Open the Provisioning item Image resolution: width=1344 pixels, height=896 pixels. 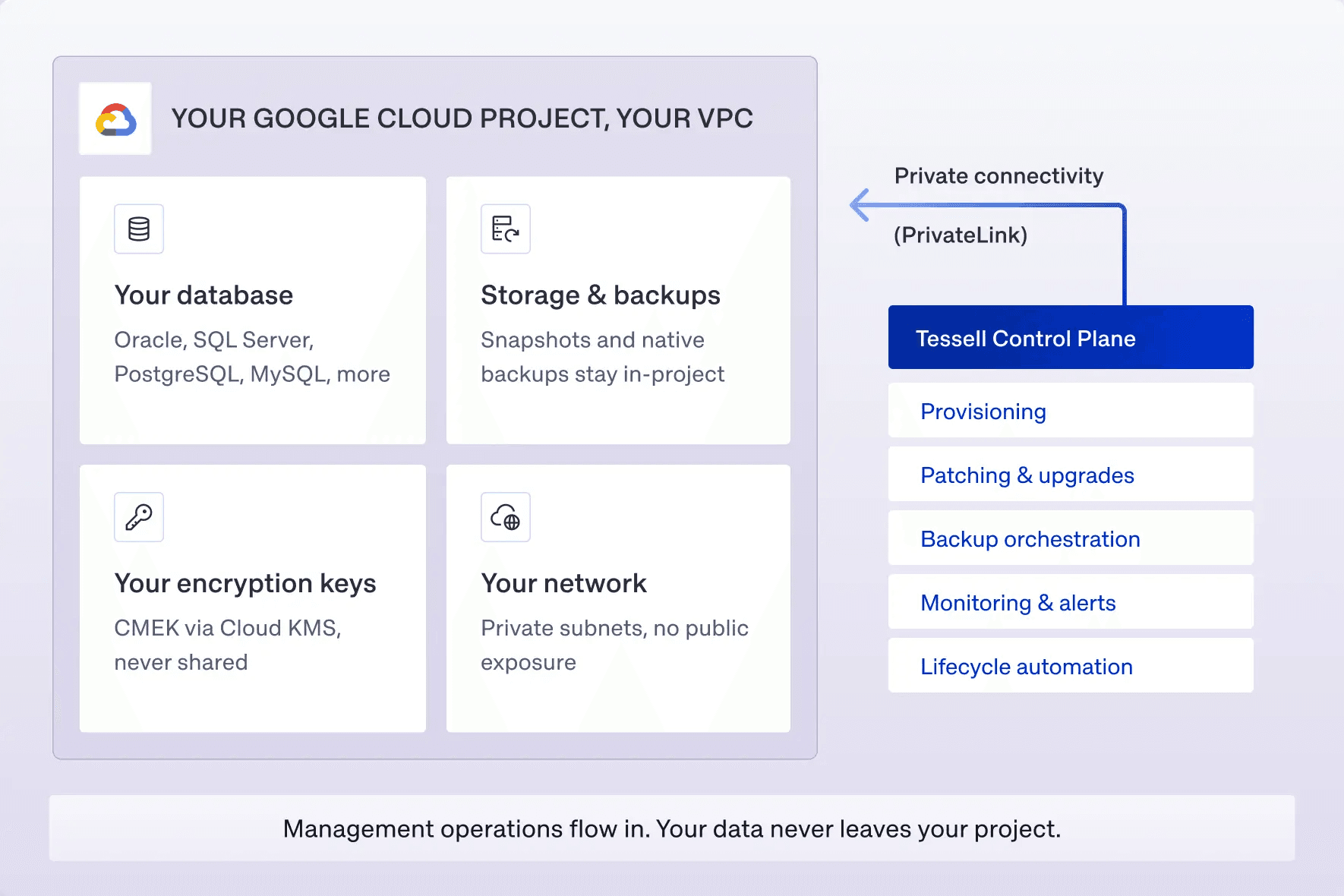[1071, 411]
